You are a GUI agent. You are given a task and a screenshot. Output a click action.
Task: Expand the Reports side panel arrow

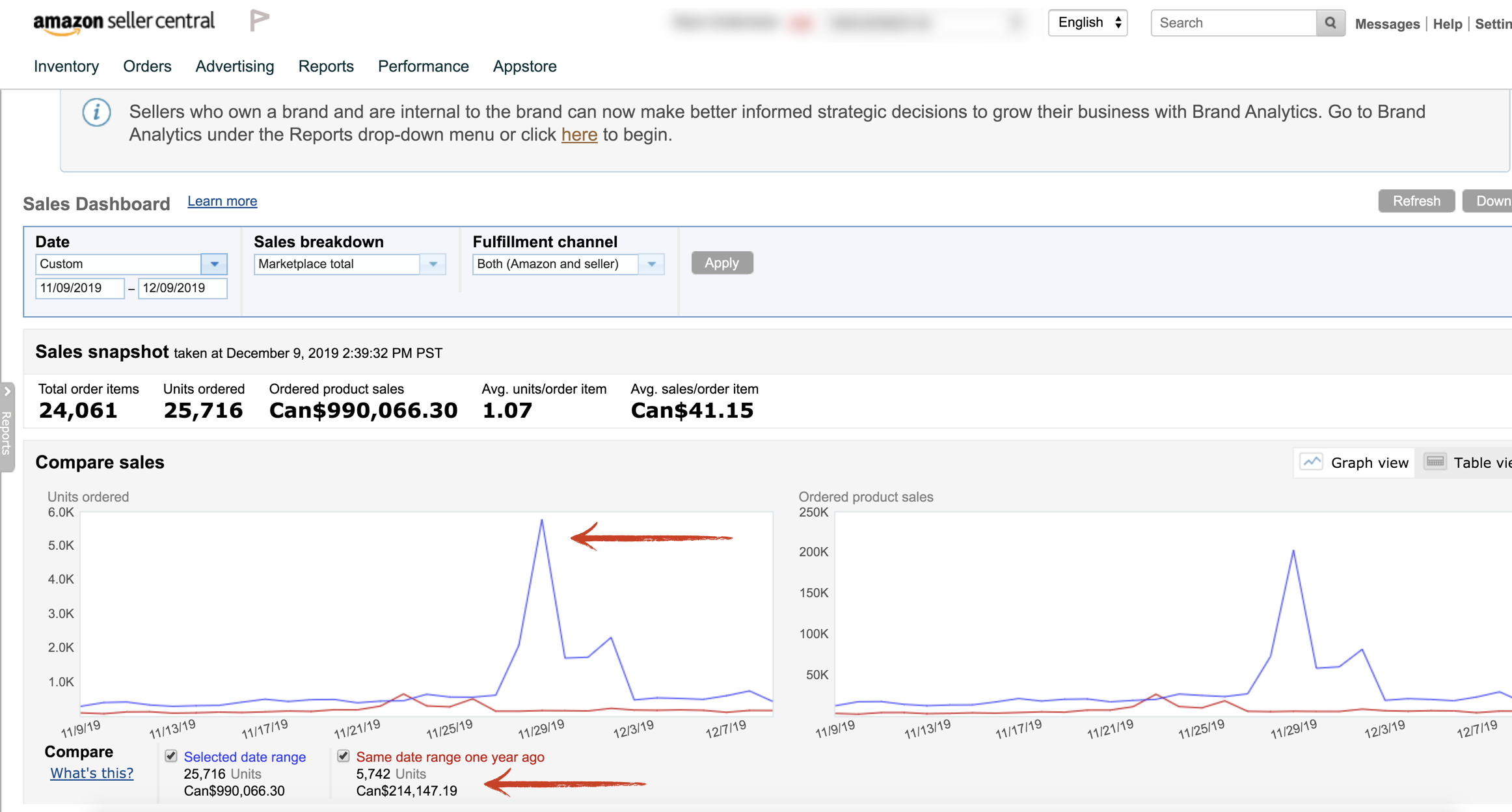[7, 391]
